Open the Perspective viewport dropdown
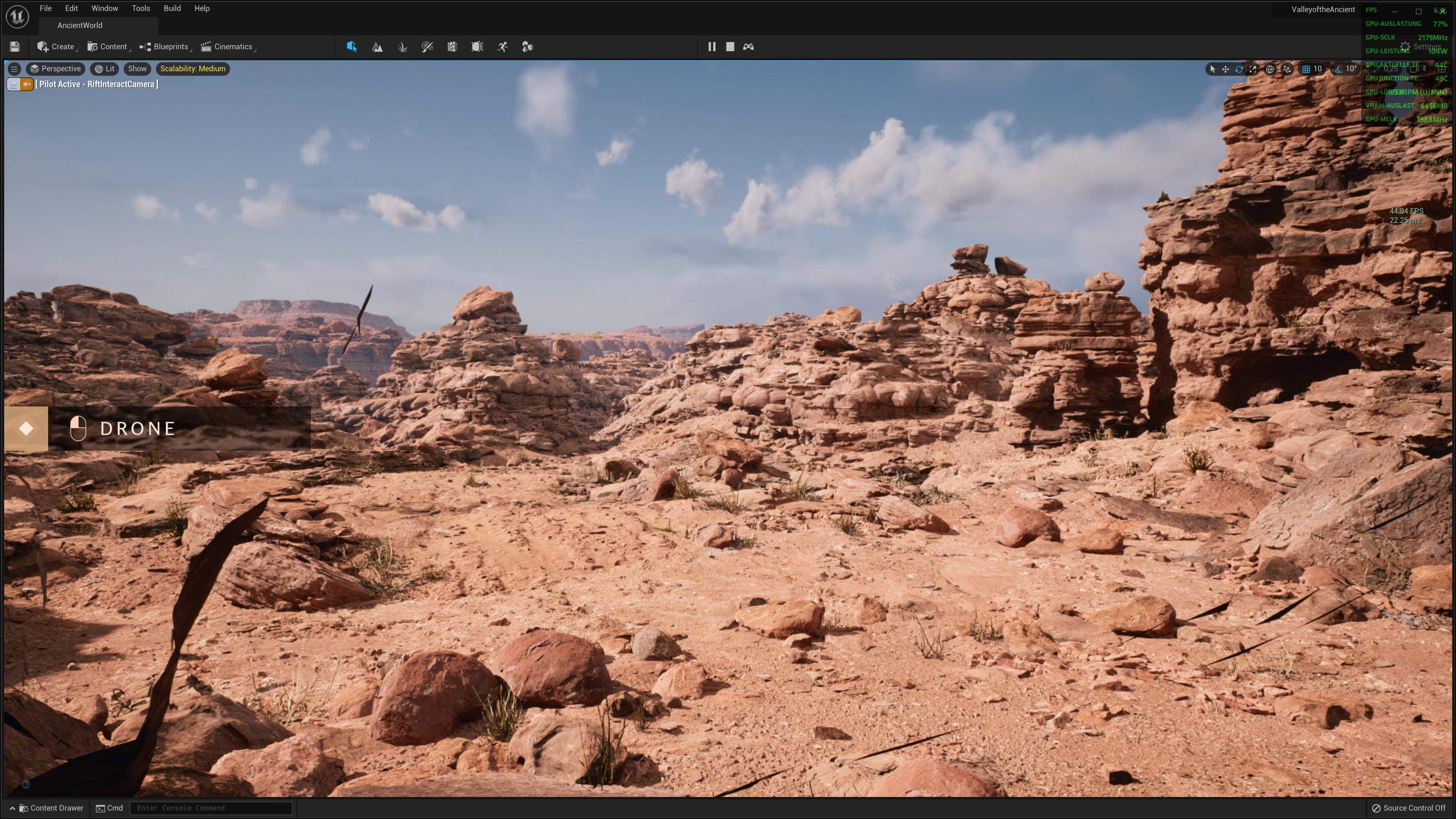 coord(55,69)
